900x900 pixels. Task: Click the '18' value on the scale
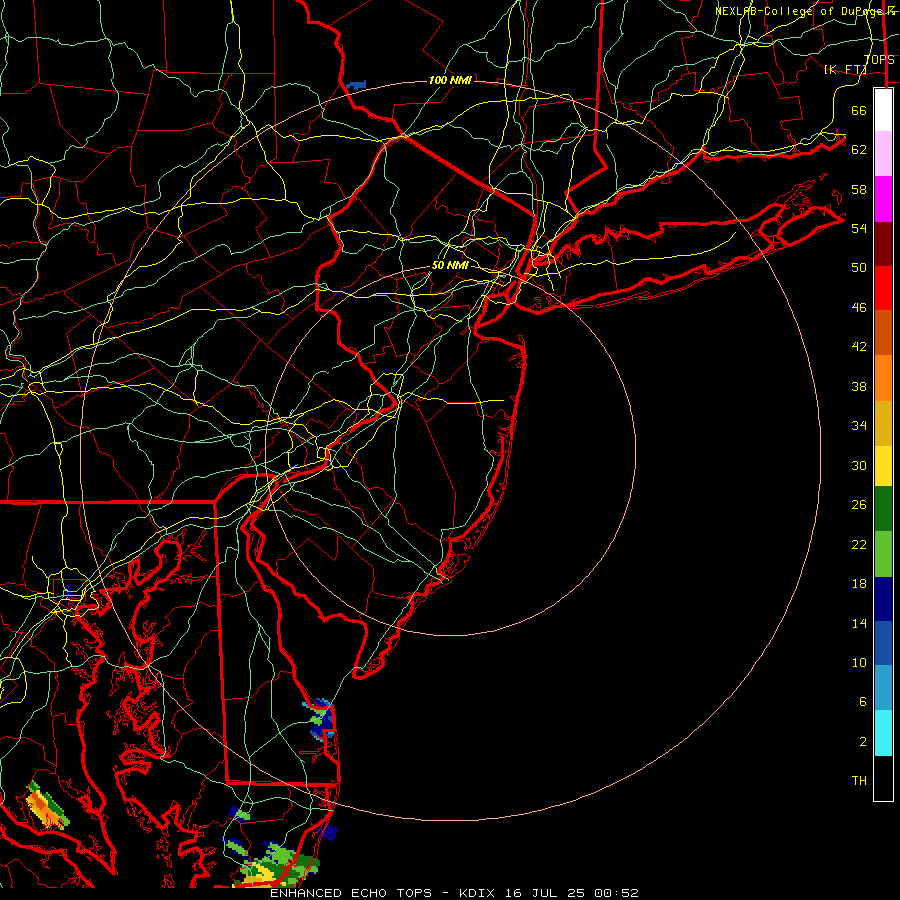click(859, 584)
